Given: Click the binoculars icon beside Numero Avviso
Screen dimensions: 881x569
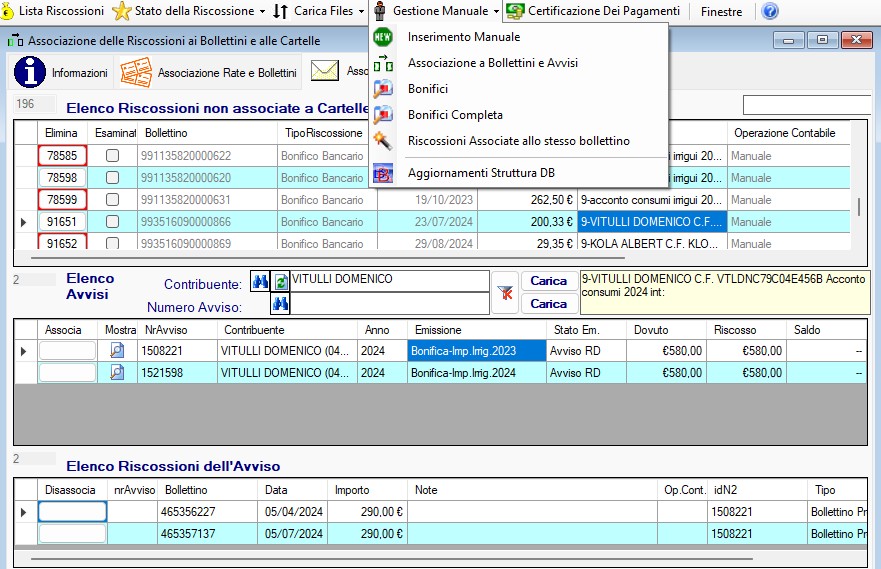Looking at the screenshot, I should pos(280,305).
